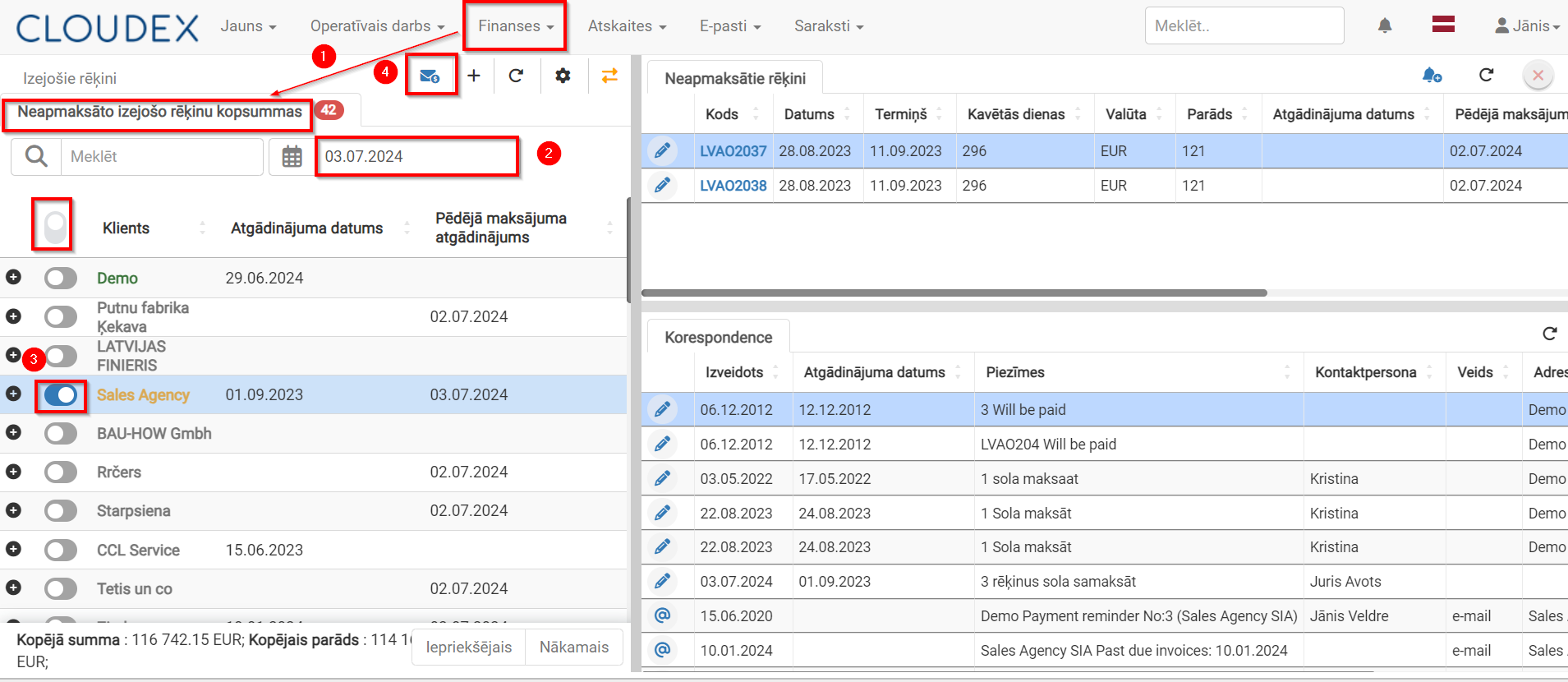Open the Atskaites dropdown menu

[627, 26]
